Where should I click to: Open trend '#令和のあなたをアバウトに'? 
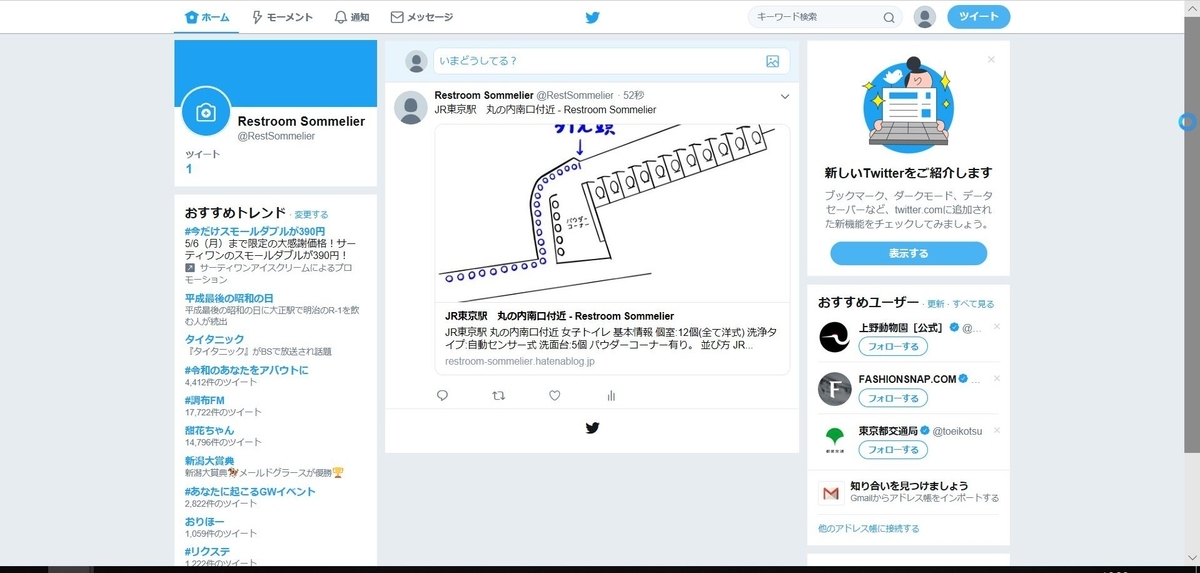(247, 370)
